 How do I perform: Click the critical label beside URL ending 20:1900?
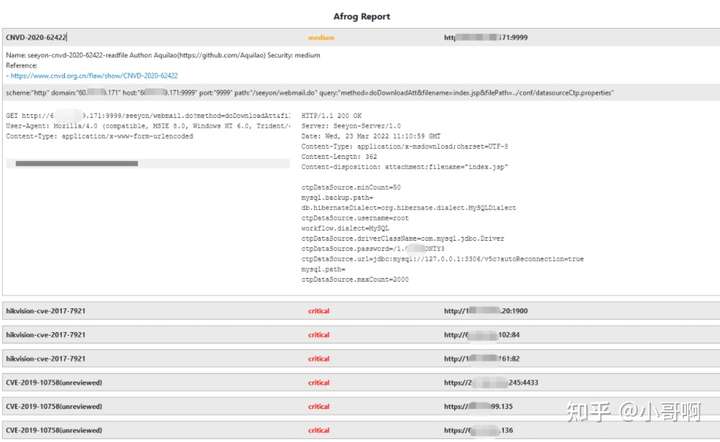coord(319,311)
